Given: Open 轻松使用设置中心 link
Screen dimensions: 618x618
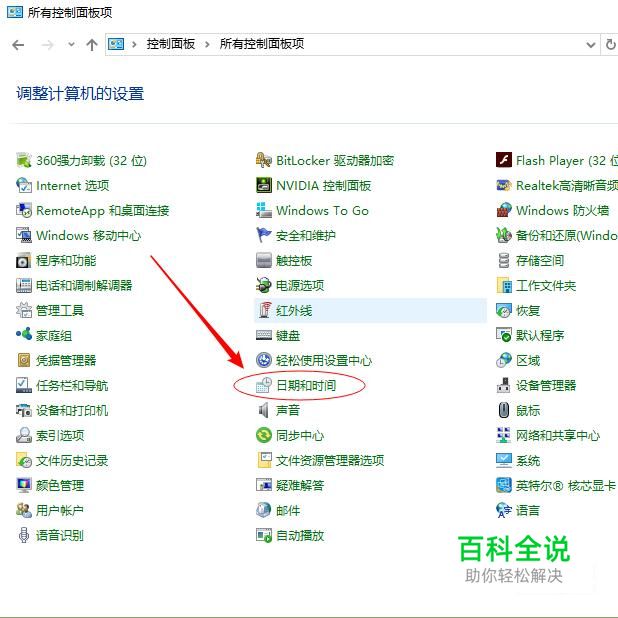Looking at the screenshot, I should 324,360.
